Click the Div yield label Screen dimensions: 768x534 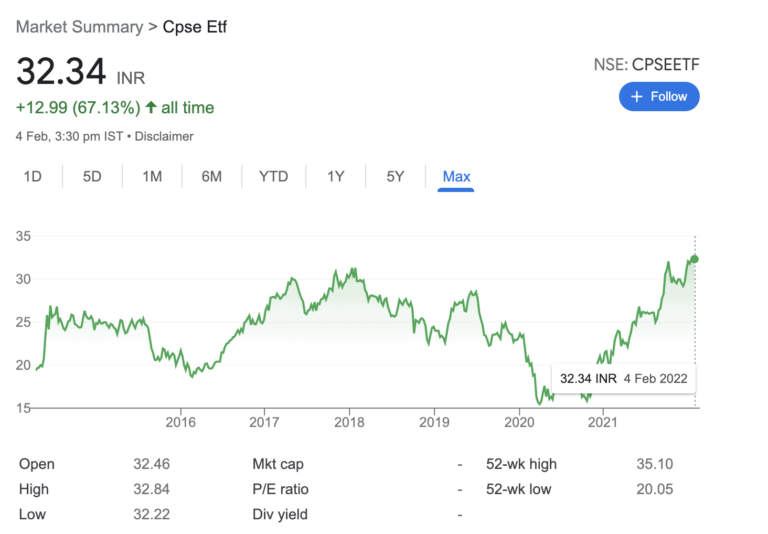coord(280,514)
